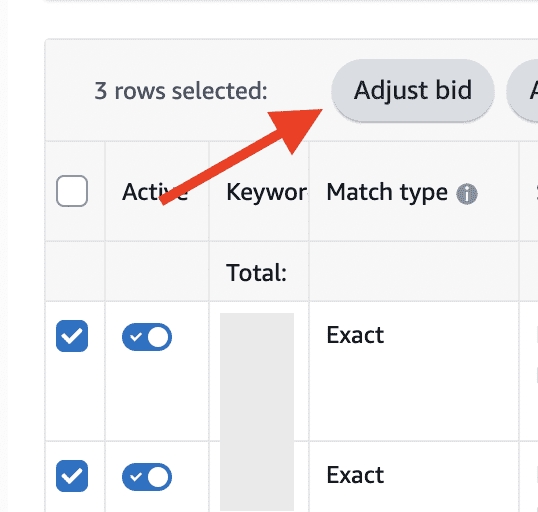Click the Adjust bid button
Viewport: 538px width, 512px height.
point(413,91)
